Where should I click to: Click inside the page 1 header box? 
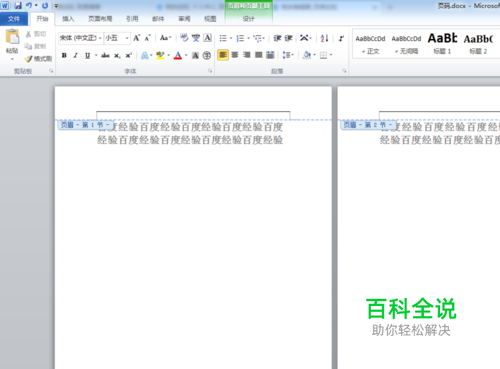click(x=193, y=116)
